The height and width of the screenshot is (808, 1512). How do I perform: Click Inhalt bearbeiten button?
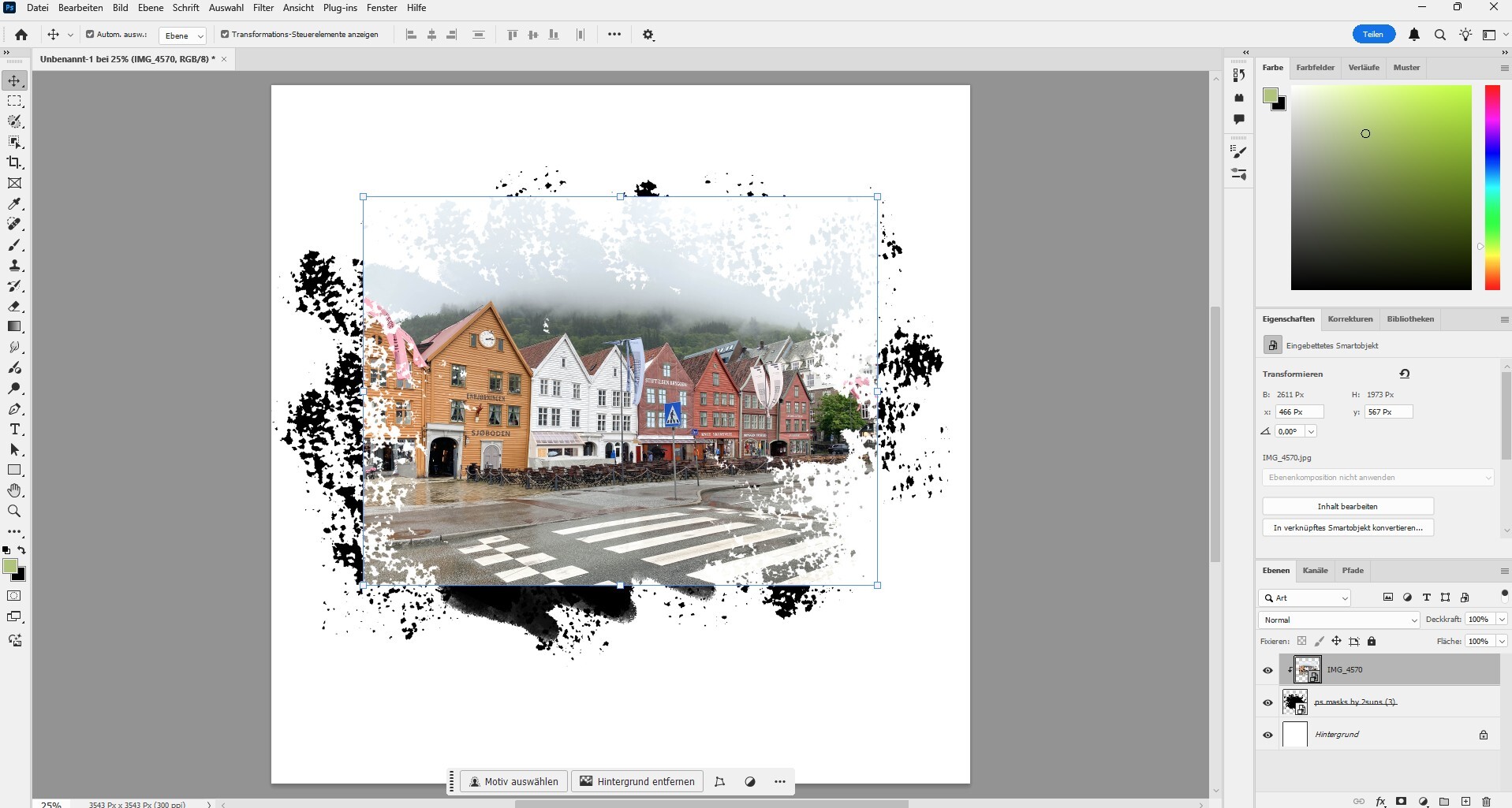point(1347,506)
